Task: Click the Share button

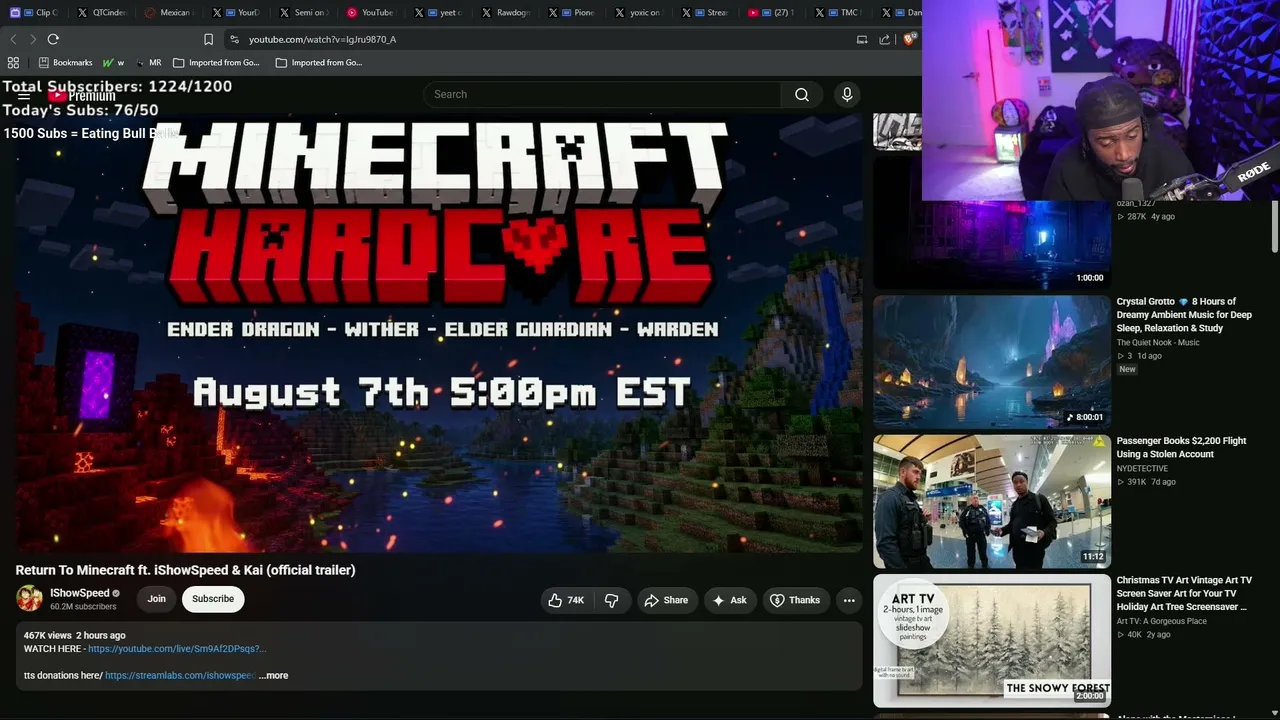Action: pos(667,600)
